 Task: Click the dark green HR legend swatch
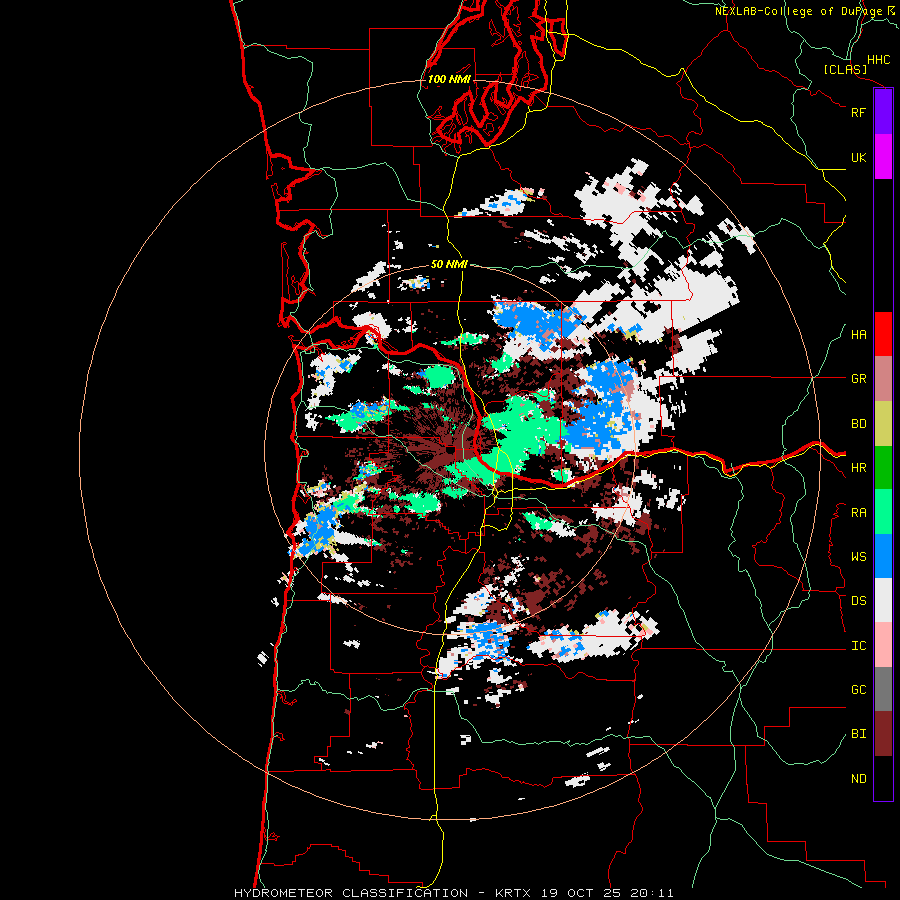[x=883, y=468]
